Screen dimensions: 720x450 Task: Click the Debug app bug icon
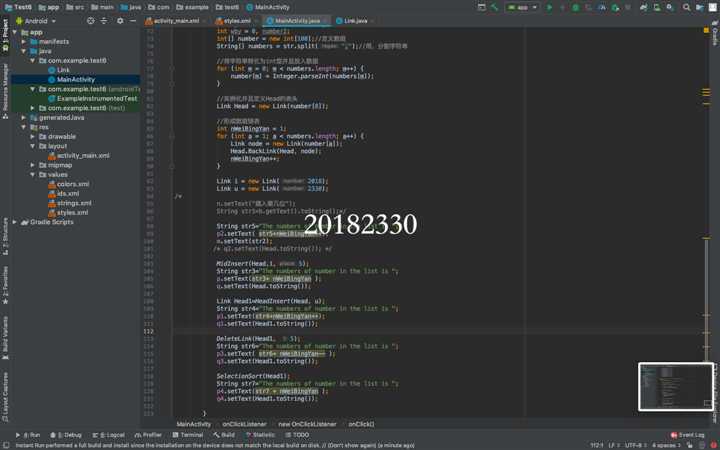[576, 7]
